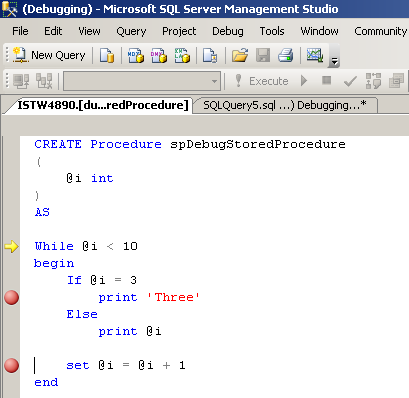Click the 'end' keyword
The height and width of the screenshot is (398, 409).
click(x=46, y=382)
